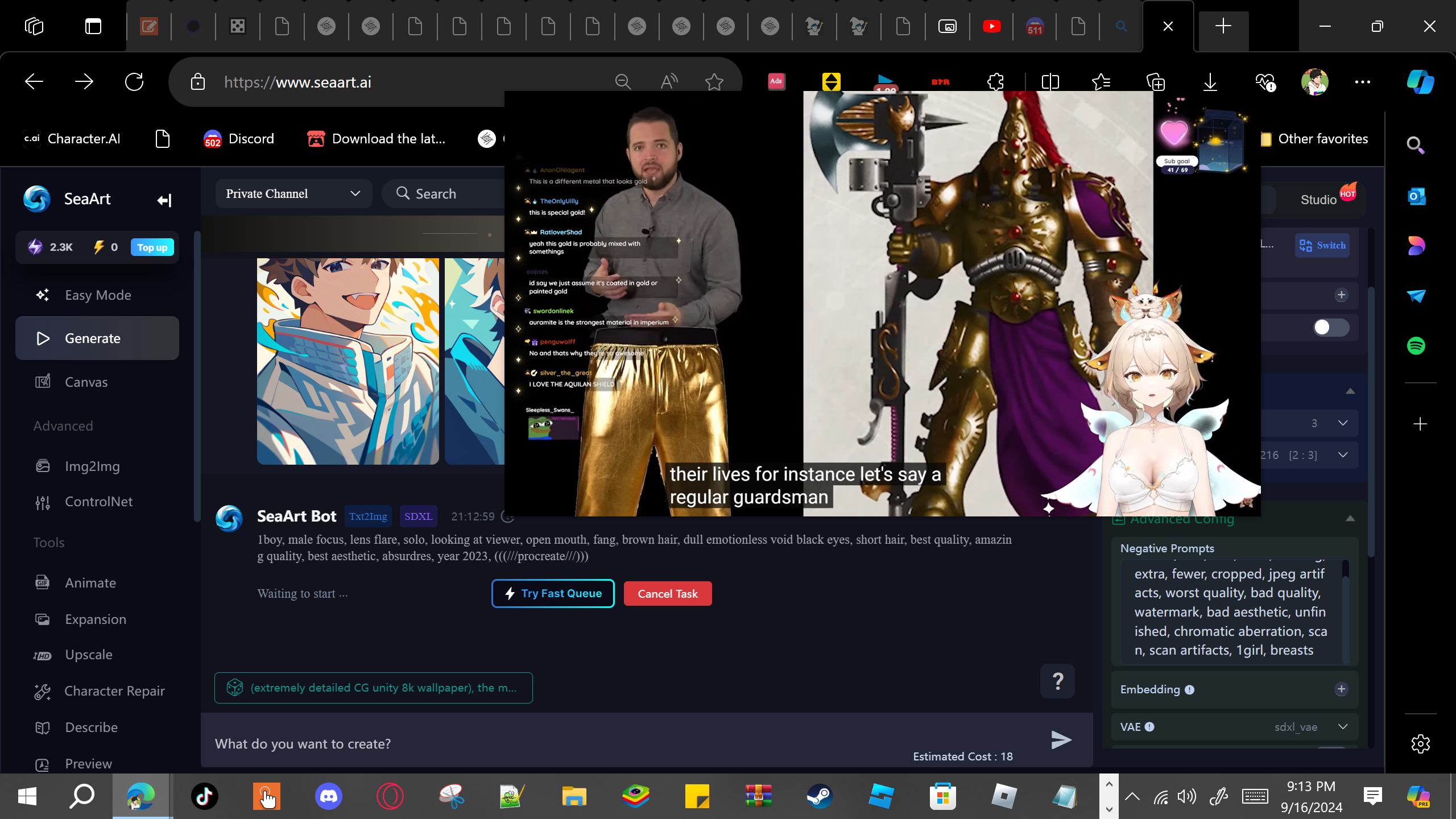Open the volume control in the tray
This screenshot has width=1456, height=819.
coord(1187,796)
